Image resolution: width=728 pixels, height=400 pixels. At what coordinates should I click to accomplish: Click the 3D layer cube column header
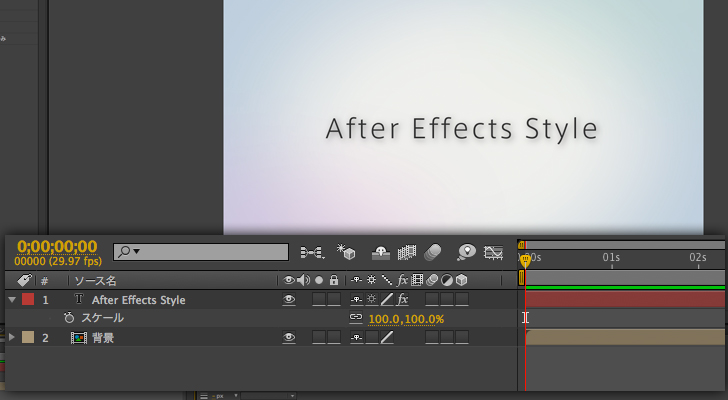(x=461, y=280)
